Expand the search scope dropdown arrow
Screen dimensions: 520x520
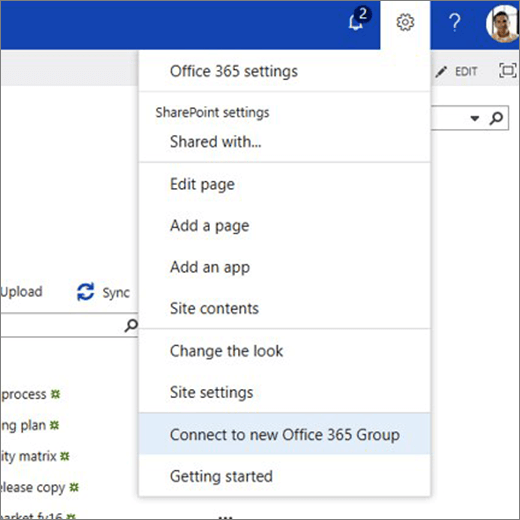pos(475,118)
